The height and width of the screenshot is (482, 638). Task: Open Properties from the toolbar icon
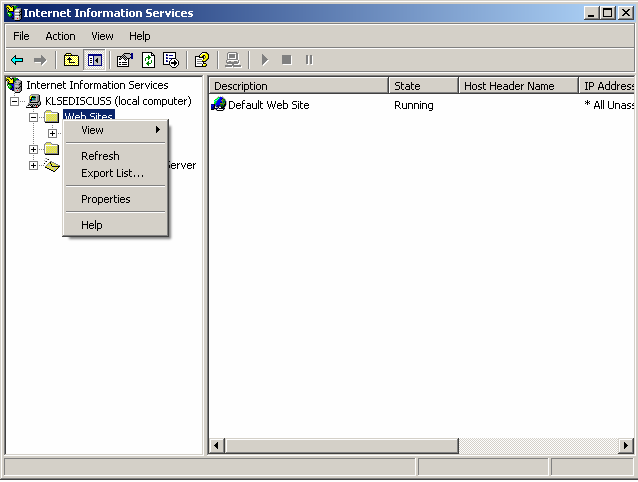(125, 60)
